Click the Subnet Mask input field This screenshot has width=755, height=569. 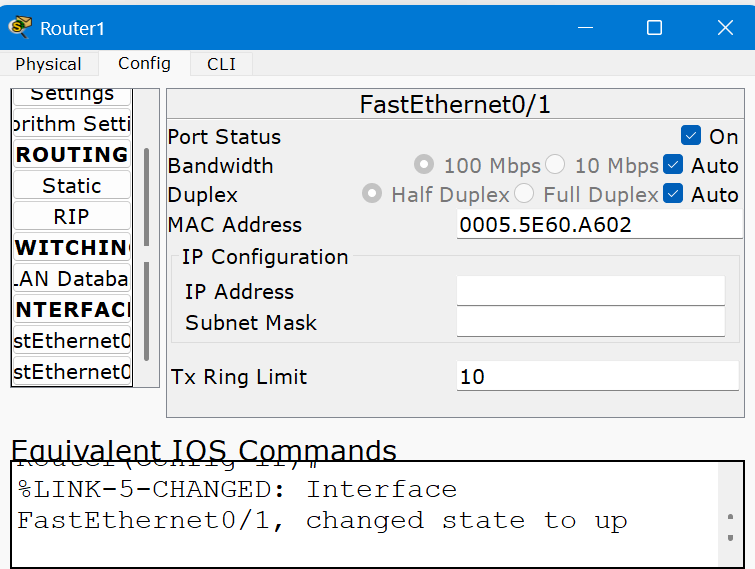[x=590, y=322]
